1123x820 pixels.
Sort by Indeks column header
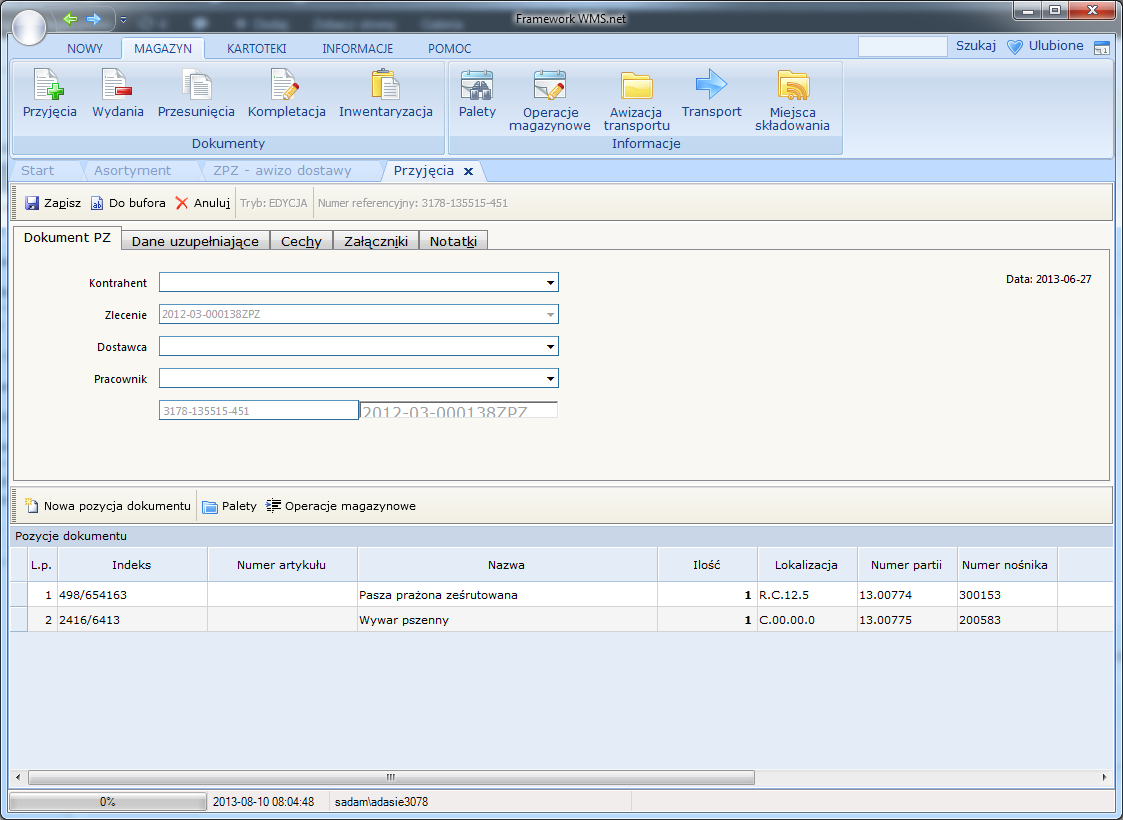(x=132, y=565)
